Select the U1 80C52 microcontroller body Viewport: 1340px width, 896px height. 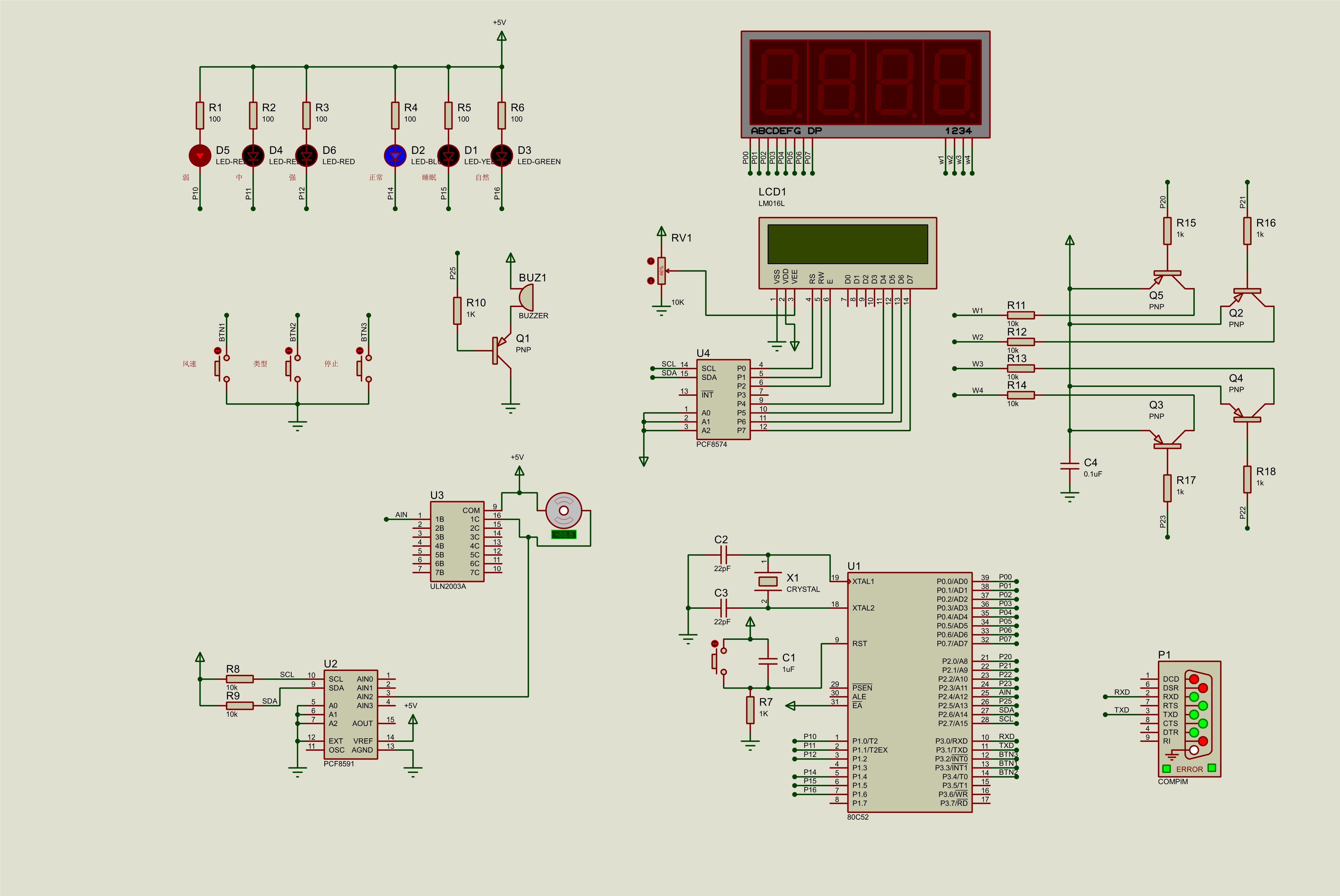click(x=910, y=692)
